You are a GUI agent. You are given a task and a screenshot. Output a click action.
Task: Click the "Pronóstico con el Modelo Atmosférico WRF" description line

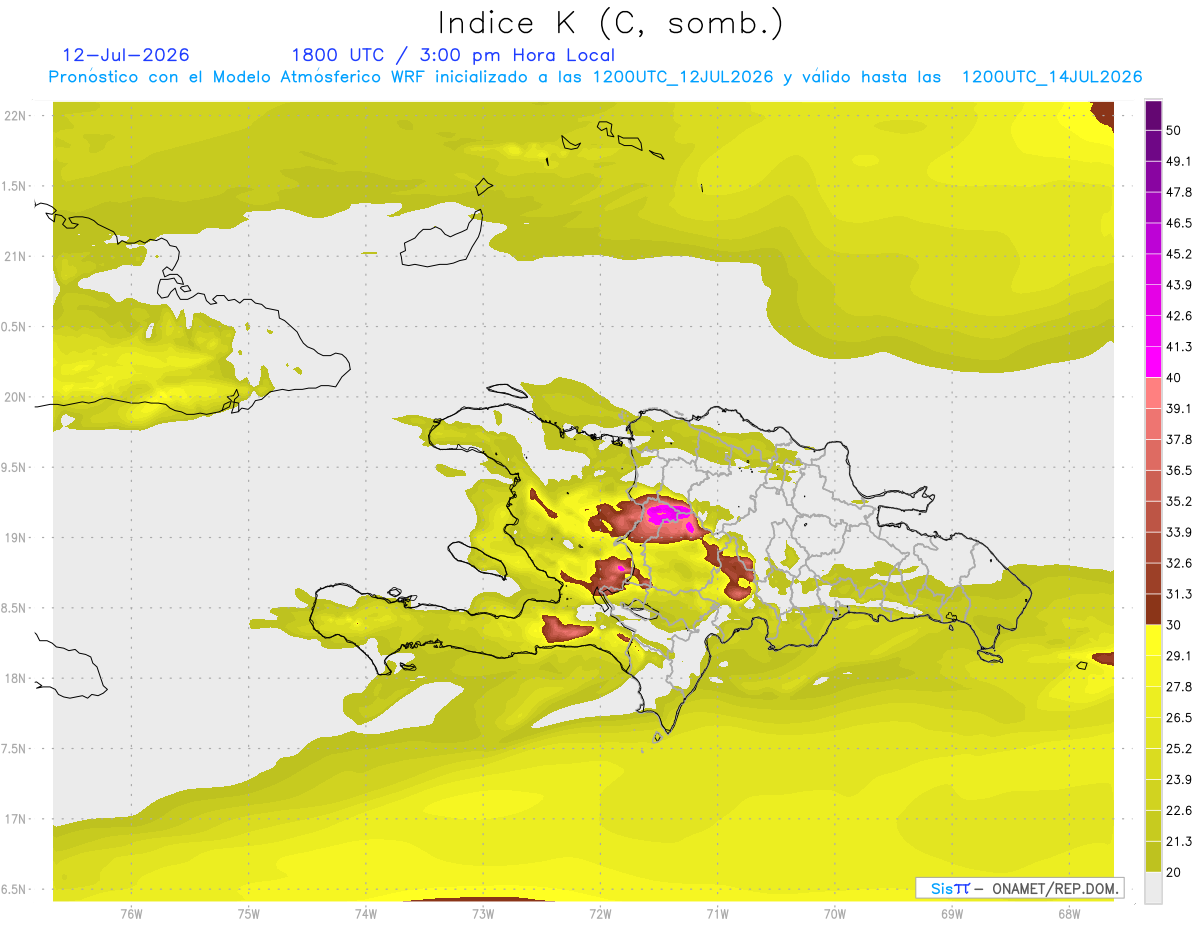(x=596, y=77)
